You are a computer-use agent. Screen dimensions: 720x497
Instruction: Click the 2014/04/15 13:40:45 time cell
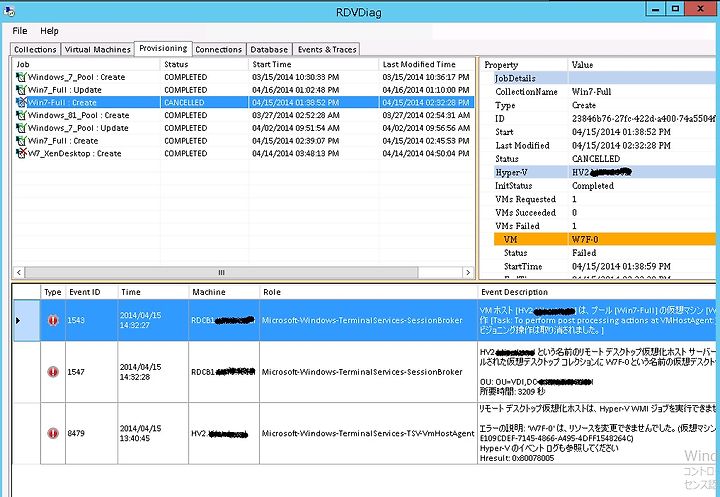tap(153, 433)
